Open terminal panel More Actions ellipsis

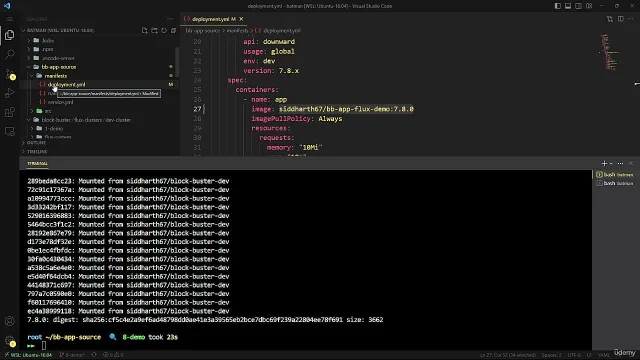click(x=620, y=163)
